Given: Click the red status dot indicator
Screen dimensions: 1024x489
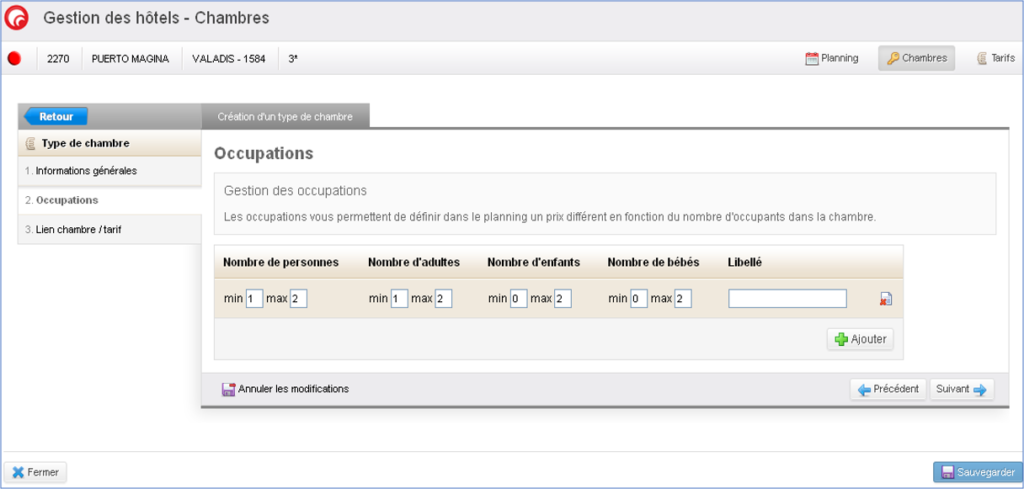Looking at the screenshot, I should coord(15,58).
